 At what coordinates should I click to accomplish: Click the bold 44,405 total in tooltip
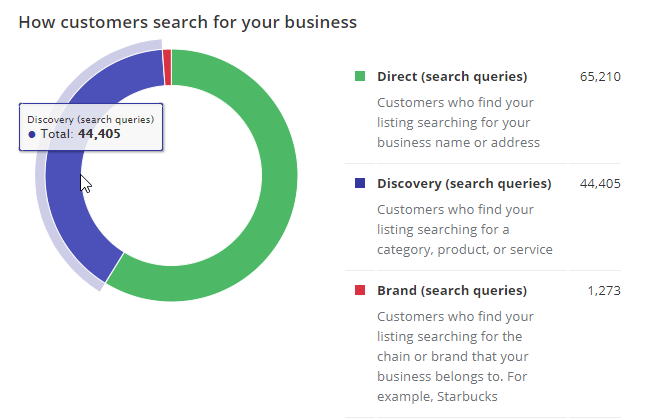(x=100, y=133)
